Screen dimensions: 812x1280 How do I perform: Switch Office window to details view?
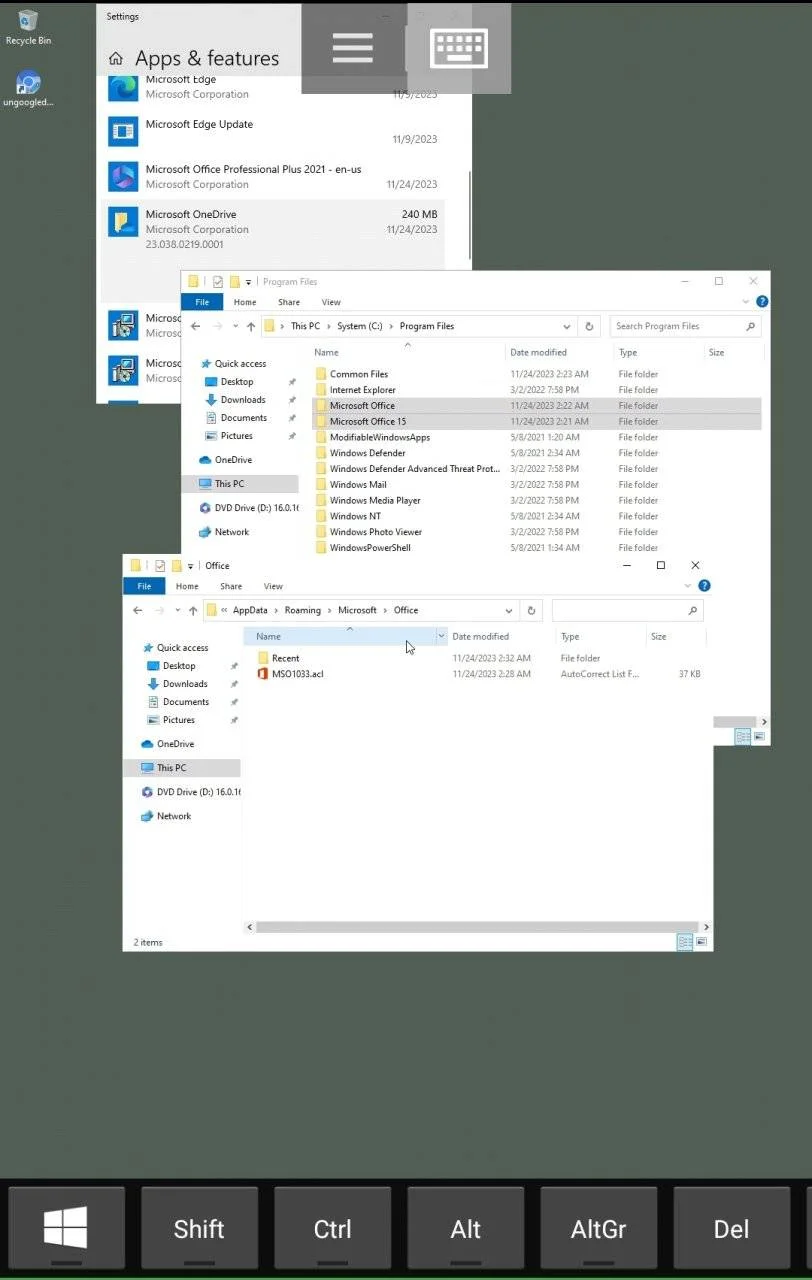point(685,942)
